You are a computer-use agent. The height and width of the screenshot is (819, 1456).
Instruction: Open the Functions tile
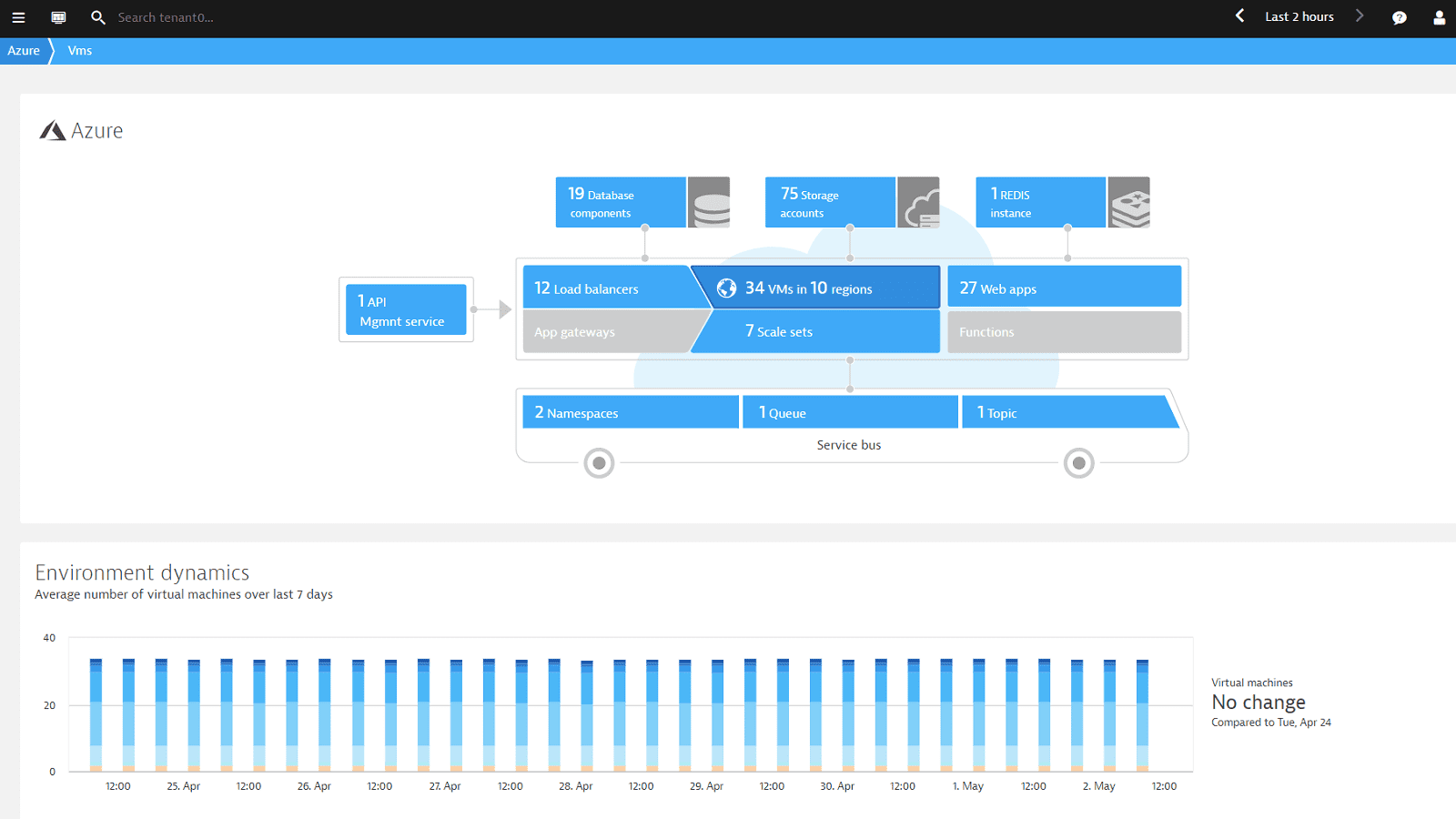tap(1065, 332)
